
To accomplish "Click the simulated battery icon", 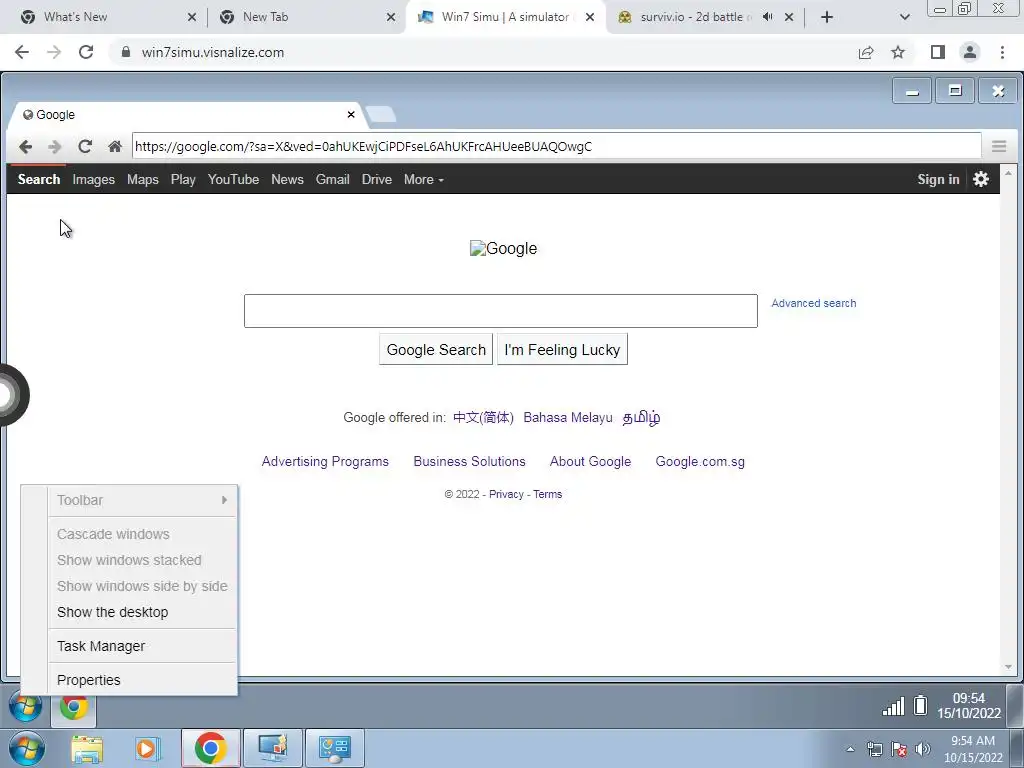I will tap(920, 705).
